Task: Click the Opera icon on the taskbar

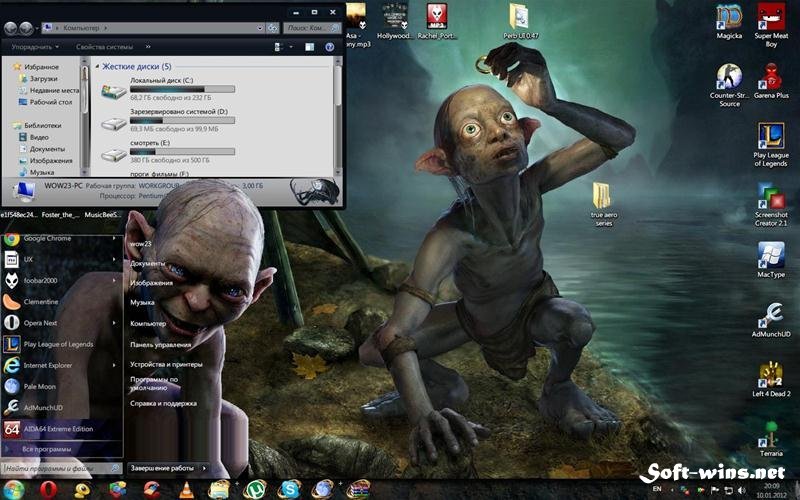Action: (x=48, y=490)
